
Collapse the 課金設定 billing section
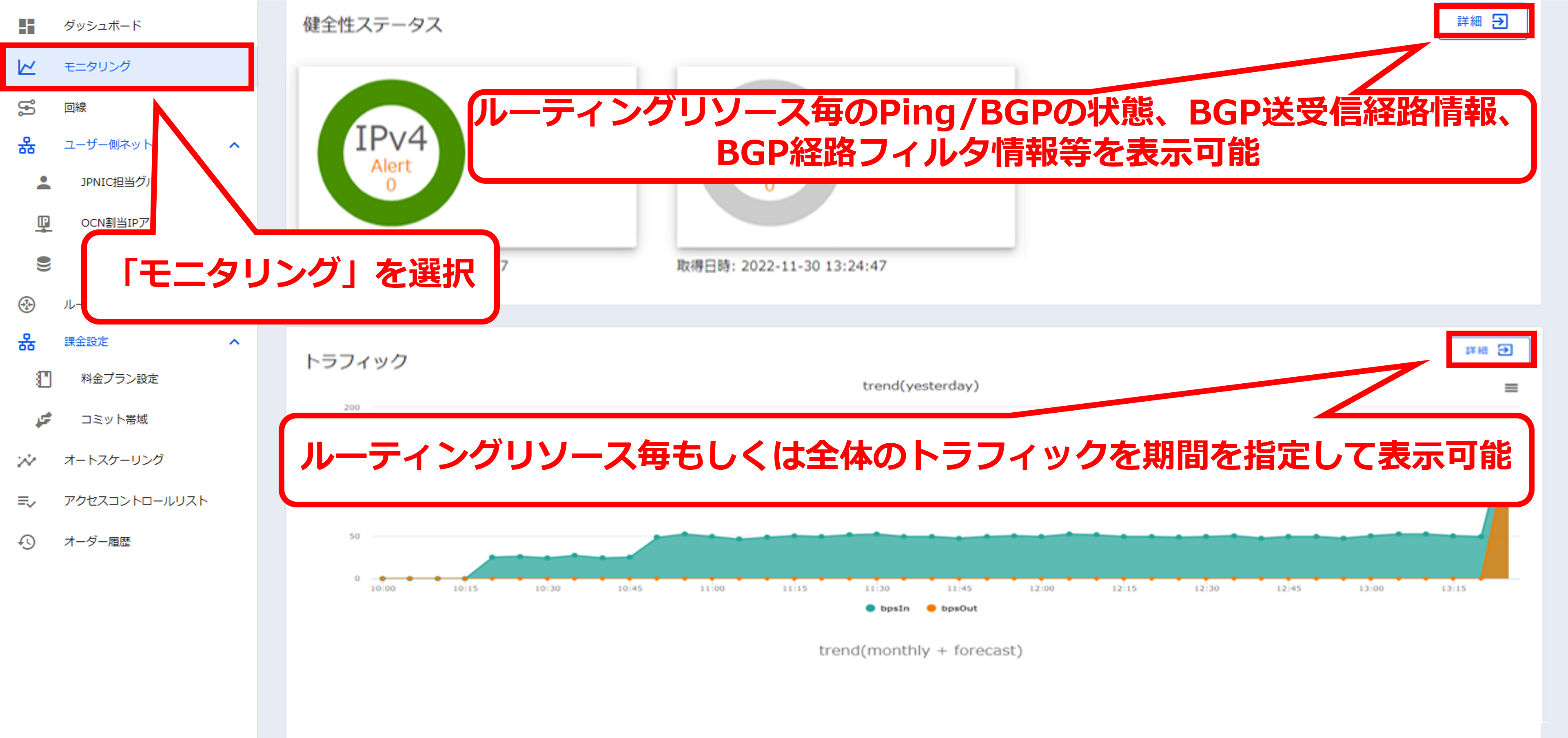(234, 342)
